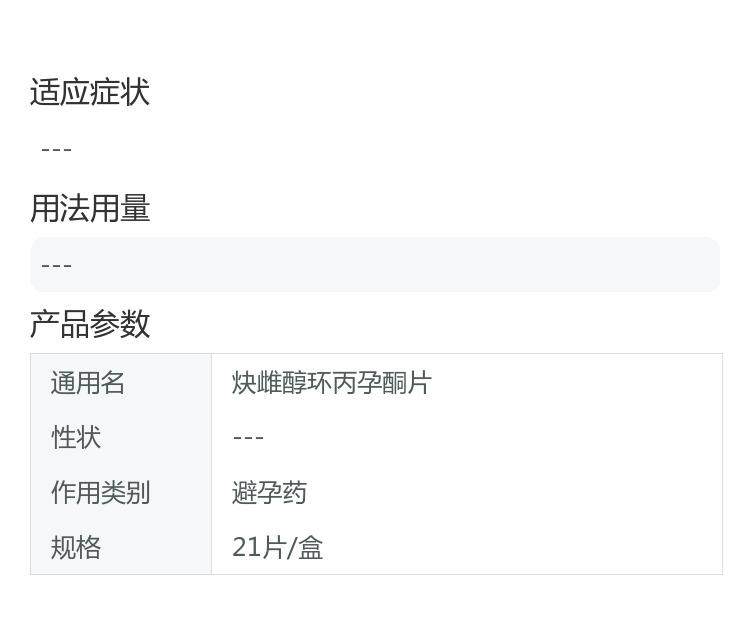Screen dimensions: 753x635
Task: Click the 用法用量 section heading
Action: tap(90, 208)
